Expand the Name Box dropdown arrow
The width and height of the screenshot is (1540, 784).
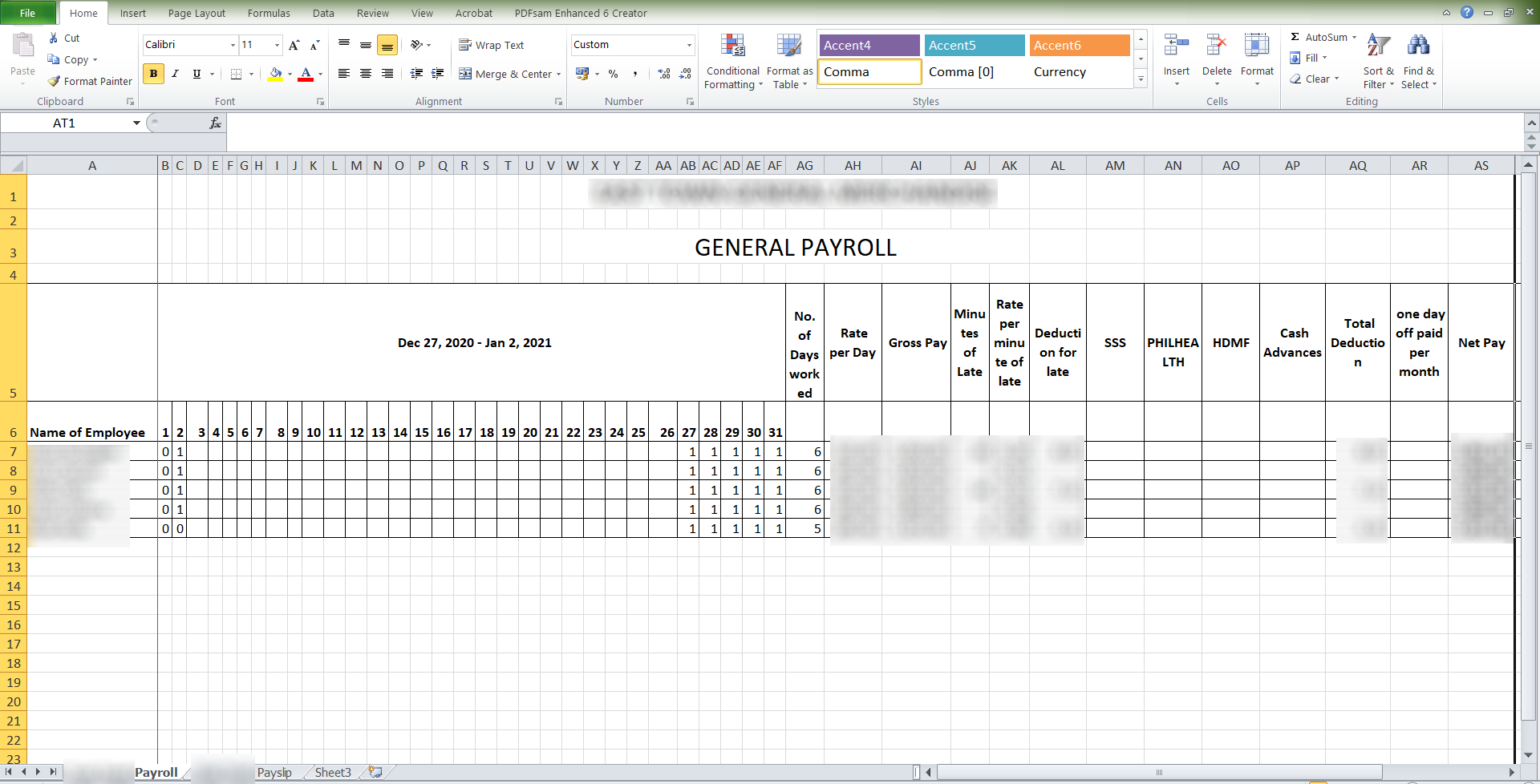(x=136, y=123)
